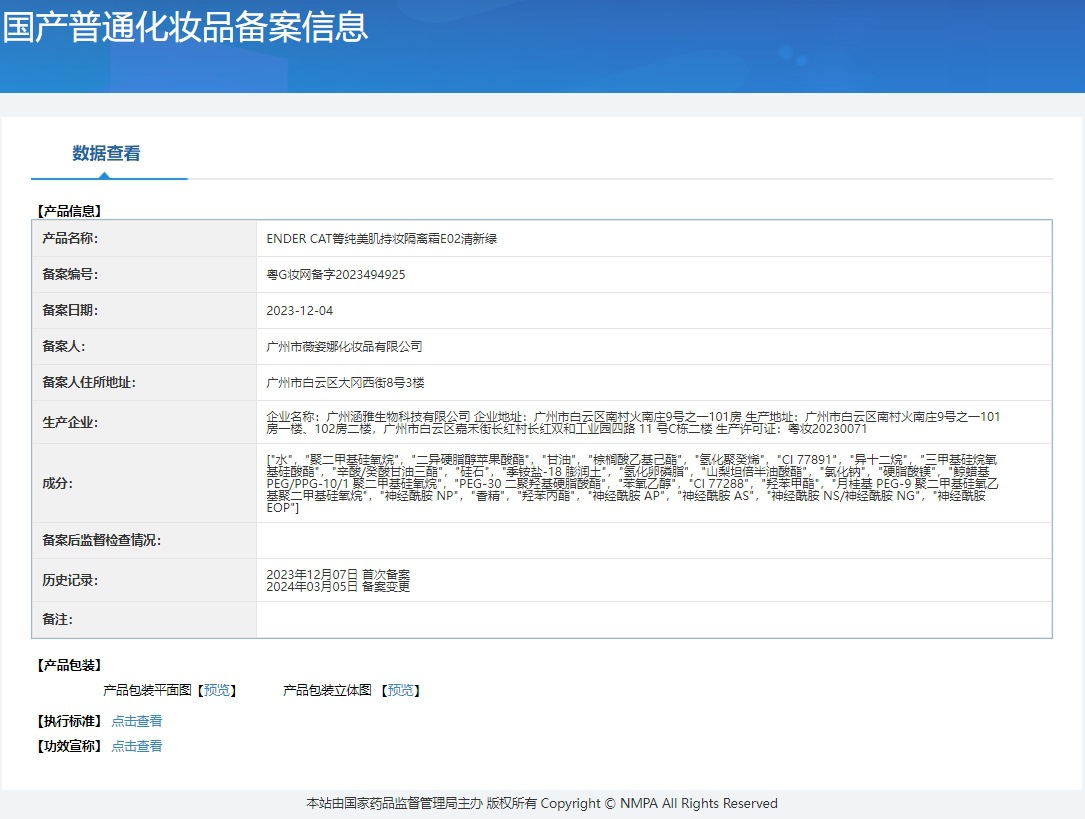Image resolution: width=1085 pixels, height=819 pixels.
Task: Click history entry 2023年12月07日 首次备案
Action: 338,574
